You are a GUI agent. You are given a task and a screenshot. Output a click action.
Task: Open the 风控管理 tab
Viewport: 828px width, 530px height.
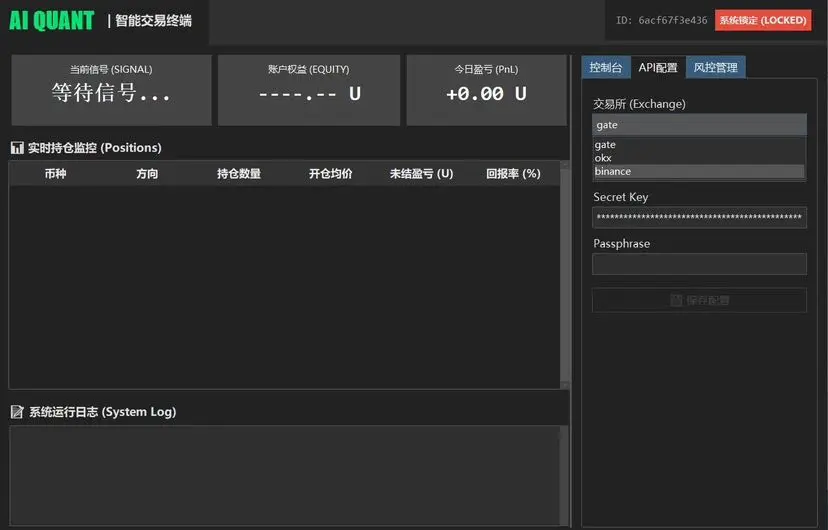(x=716, y=67)
